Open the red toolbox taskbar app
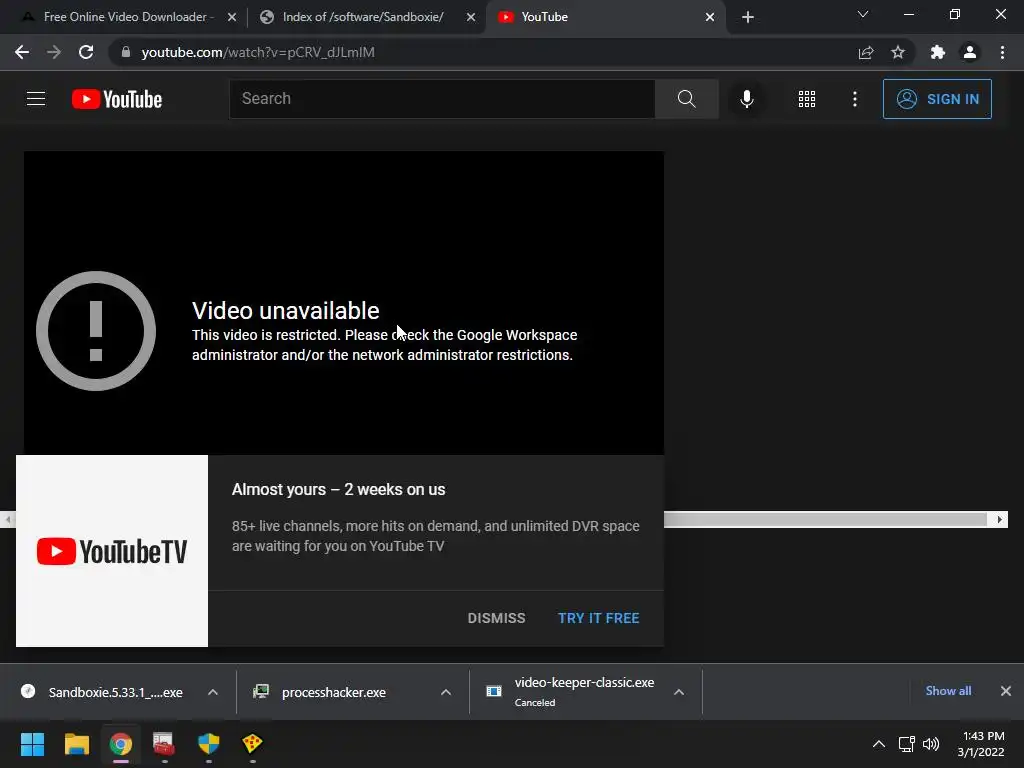This screenshot has width=1024, height=768. [164, 744]
